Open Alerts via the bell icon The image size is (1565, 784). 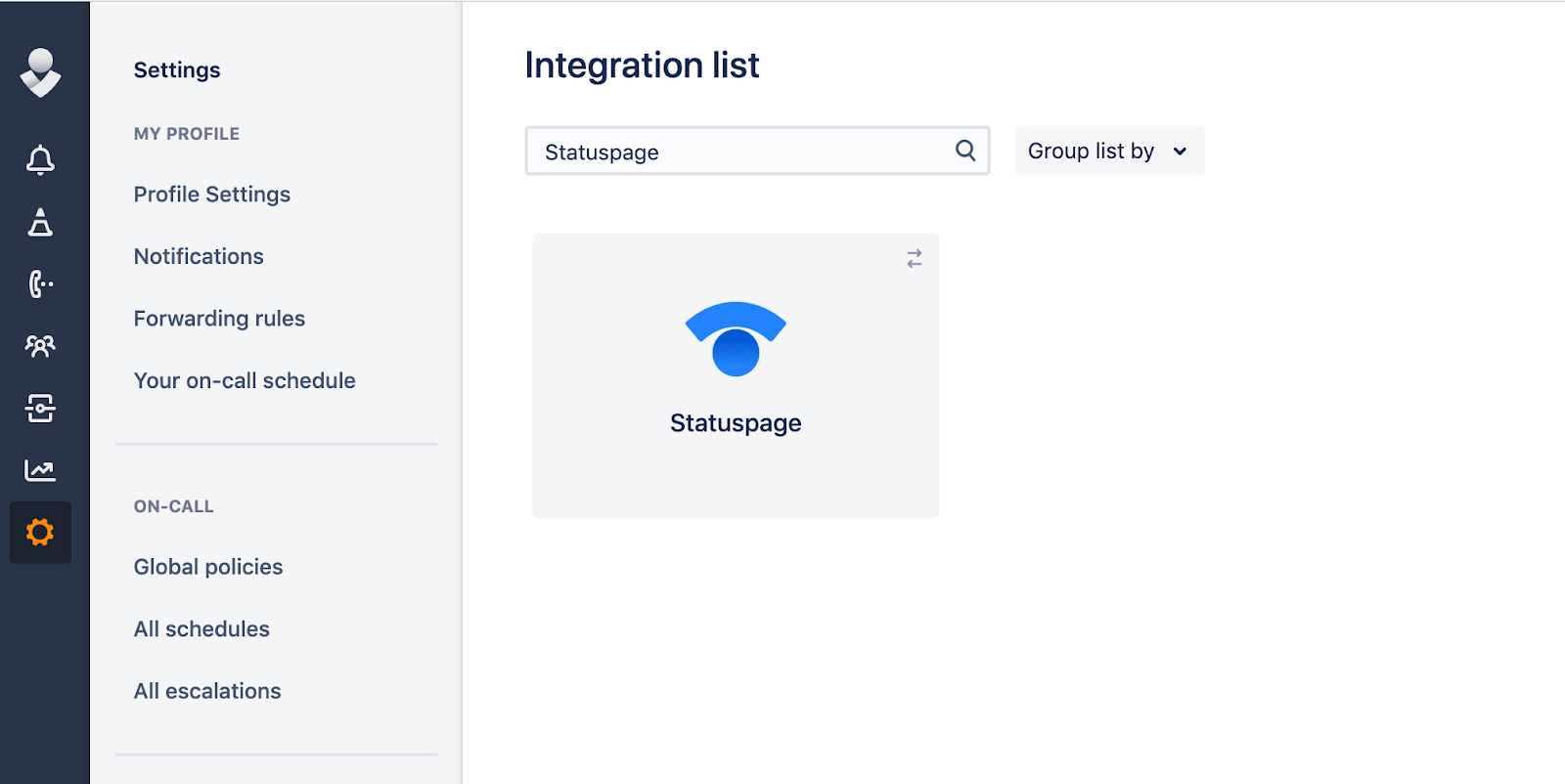(x=40, y=159)
